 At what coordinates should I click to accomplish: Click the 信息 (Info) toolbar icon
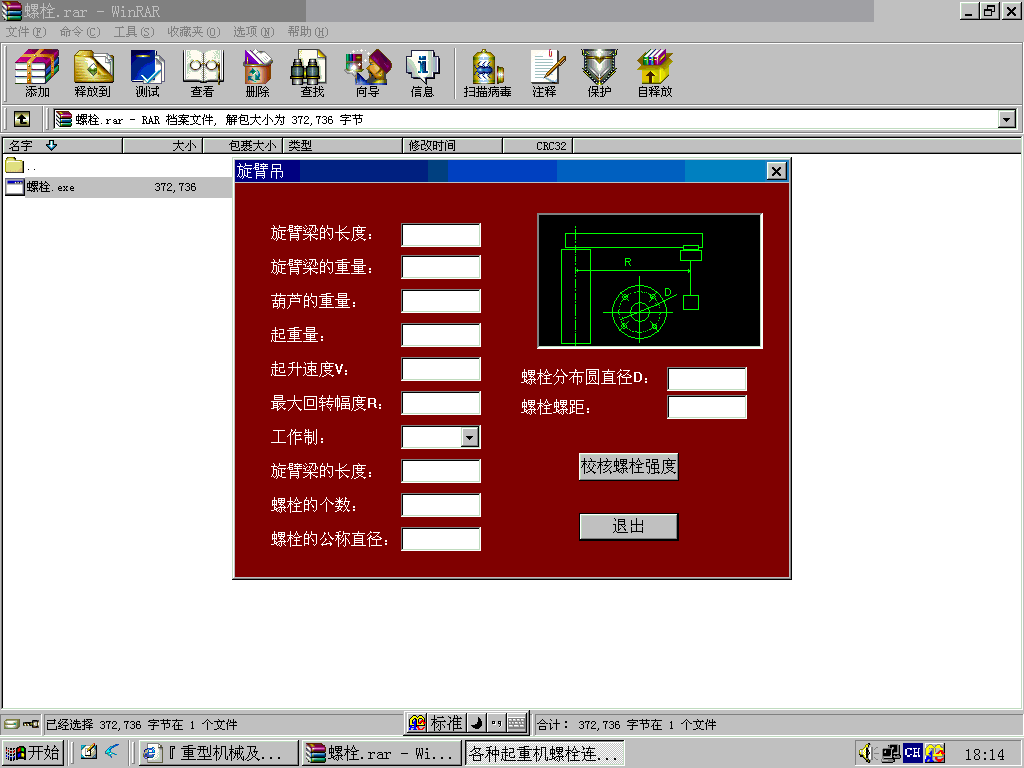[x=421, y=68]
